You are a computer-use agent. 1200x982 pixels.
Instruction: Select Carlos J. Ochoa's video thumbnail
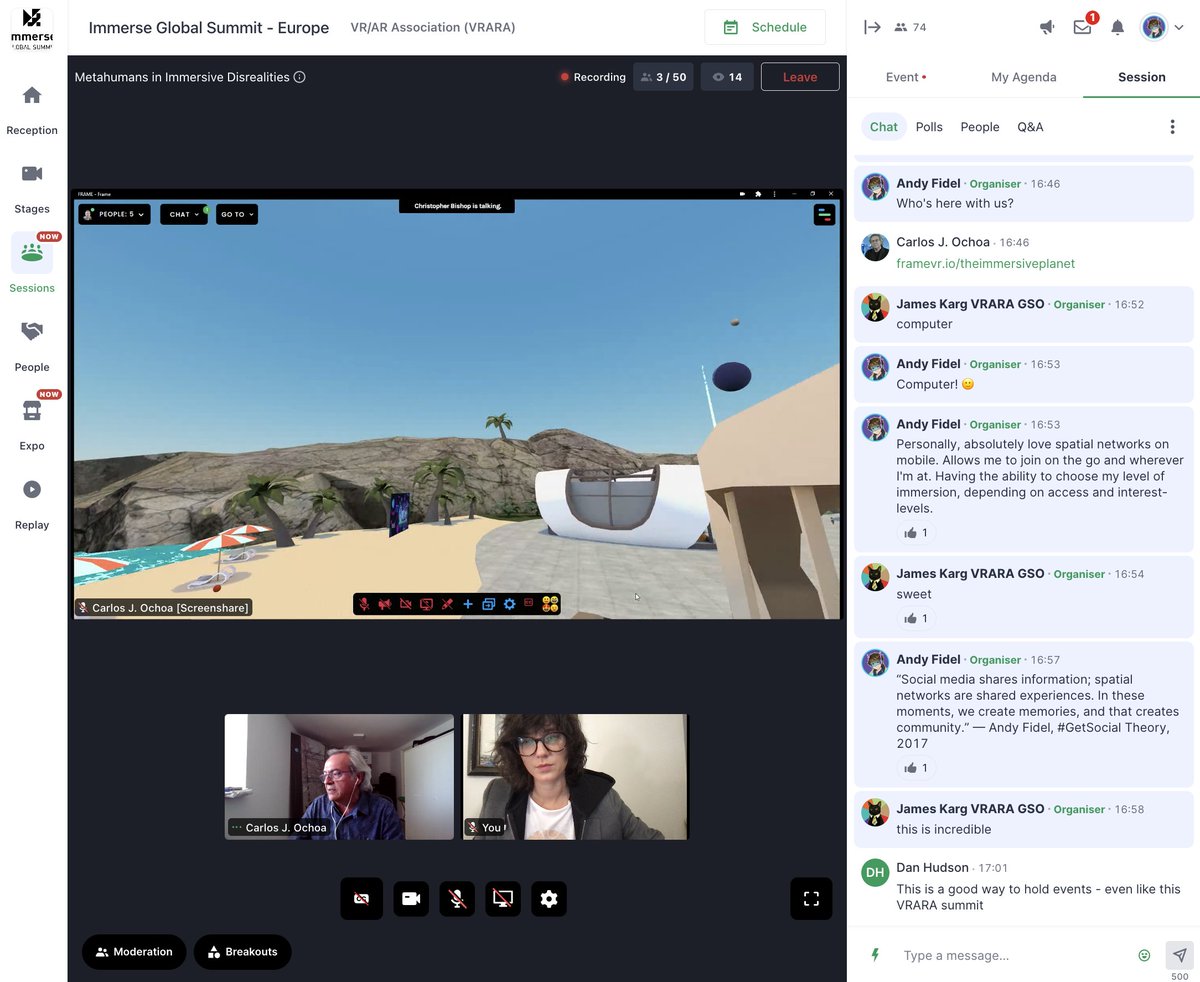339,777
